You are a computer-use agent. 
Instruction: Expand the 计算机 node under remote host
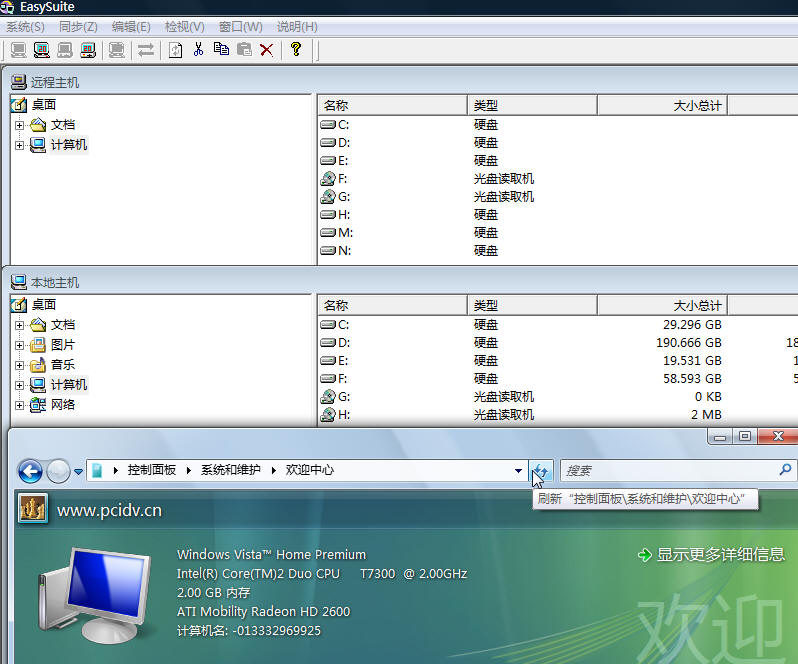19,146
